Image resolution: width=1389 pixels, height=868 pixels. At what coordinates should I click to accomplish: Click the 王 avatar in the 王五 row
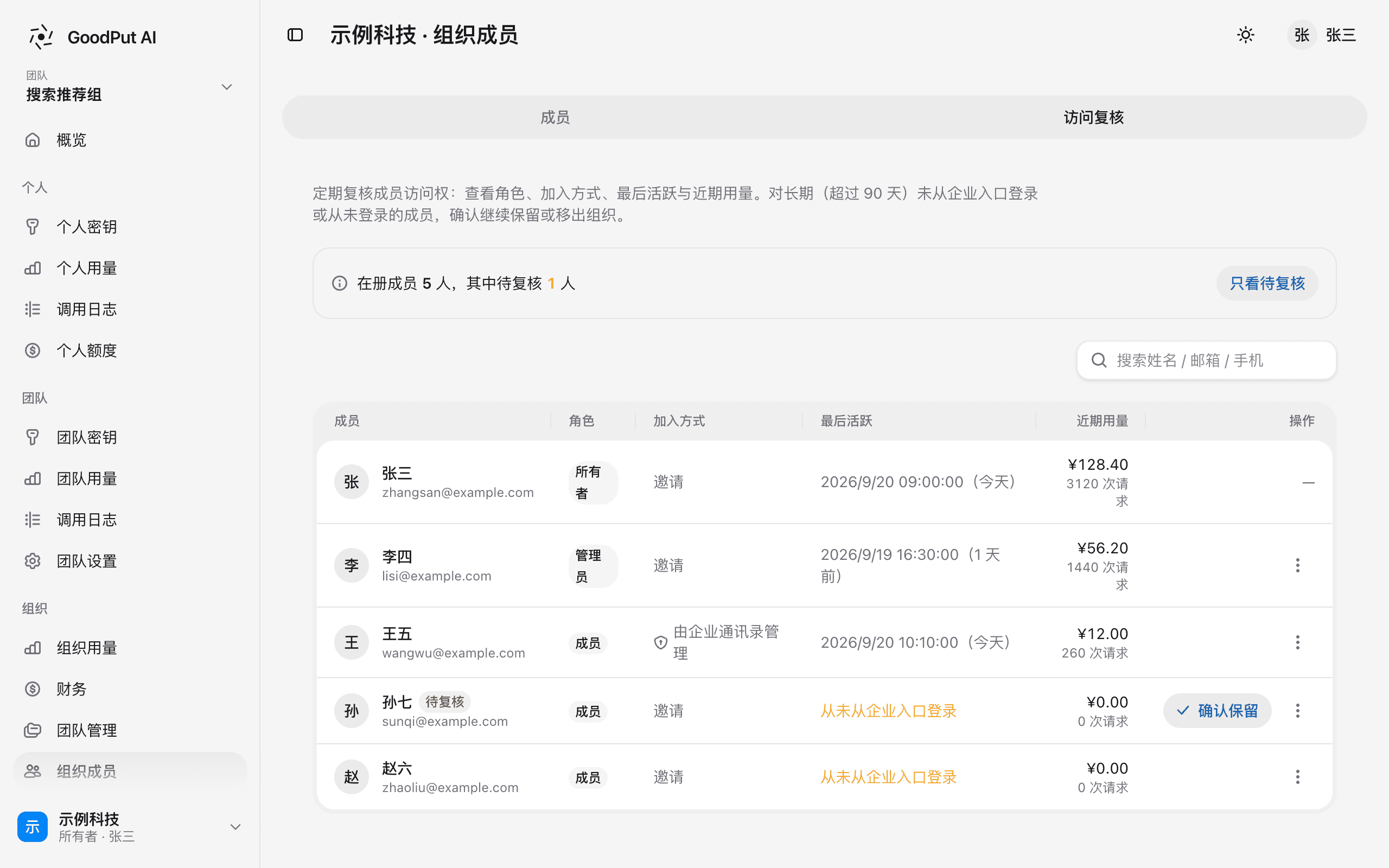(351, 642)
